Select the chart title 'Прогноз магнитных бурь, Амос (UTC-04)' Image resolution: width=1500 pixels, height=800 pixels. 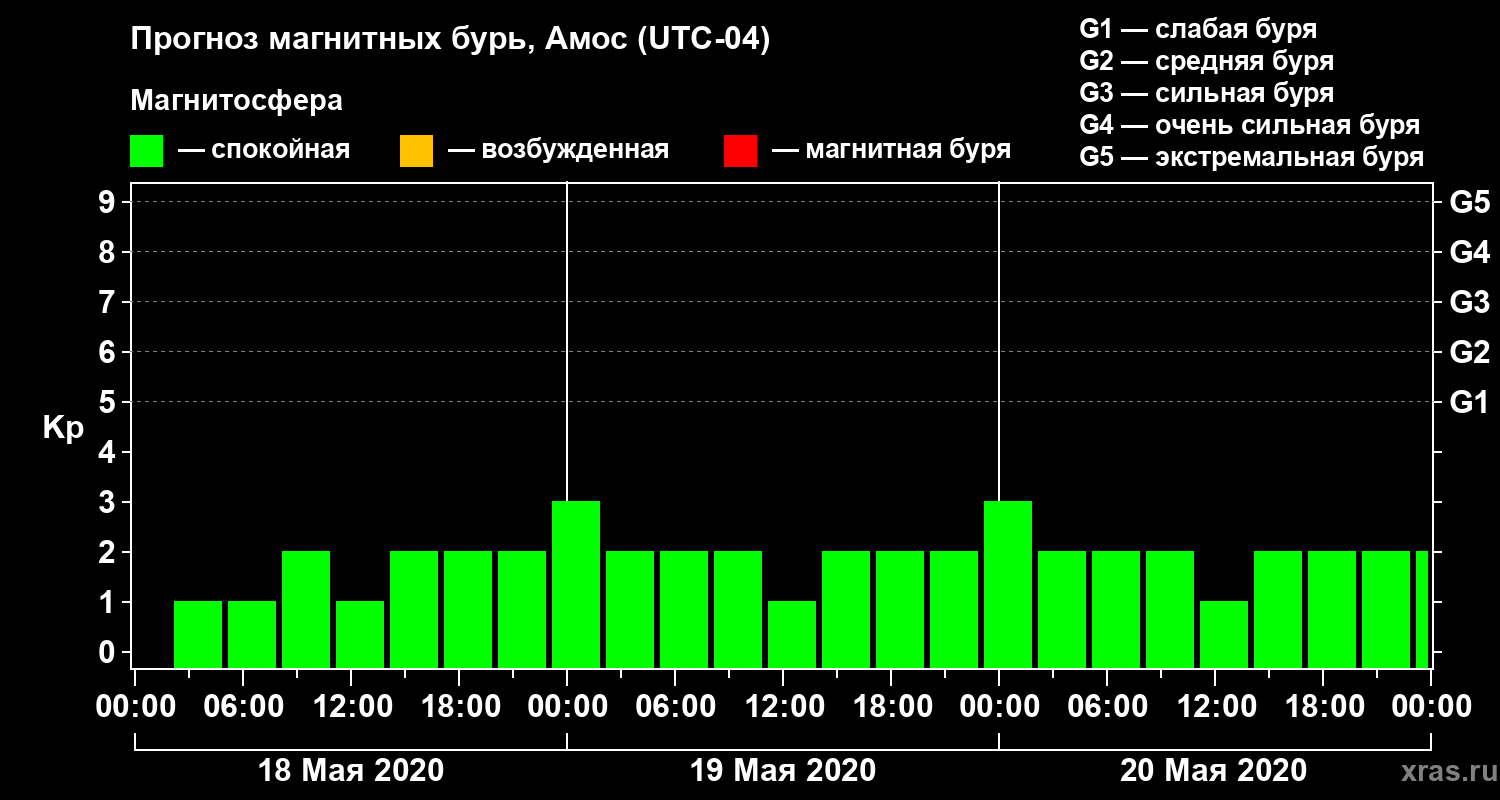(450, 41)
